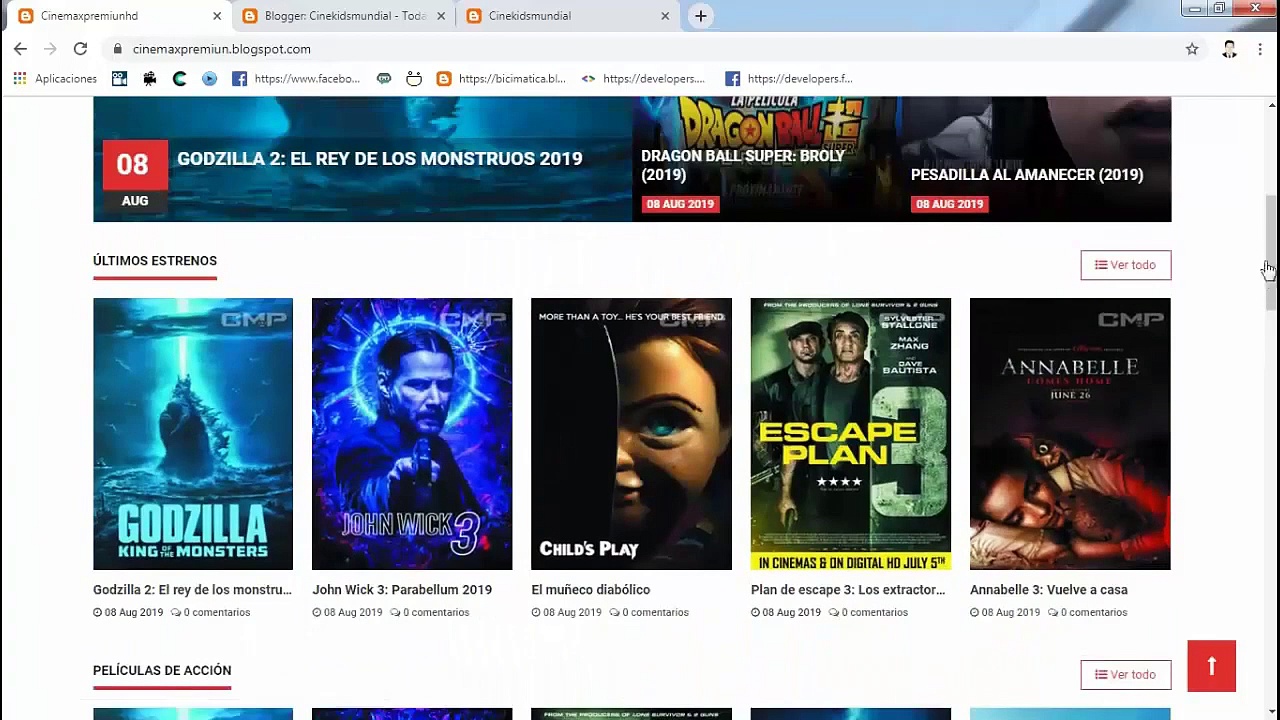This screenshot has width=1280, height=720.
Task: Go back to the previous page
Action: coord(20,49)
